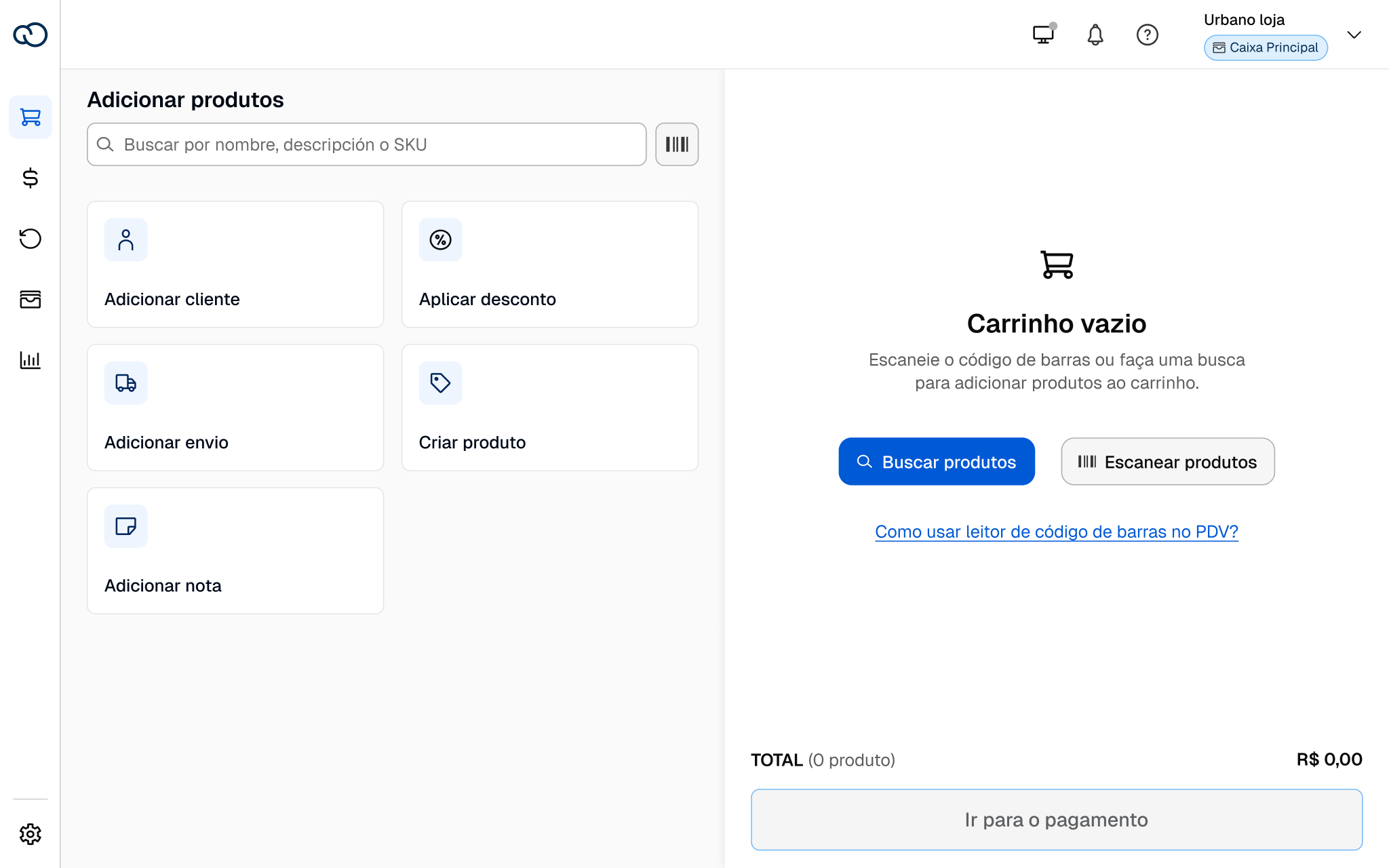
Task: Open the cash register sidebar icon
Action: pyautogui.click(x=31, y=299)
